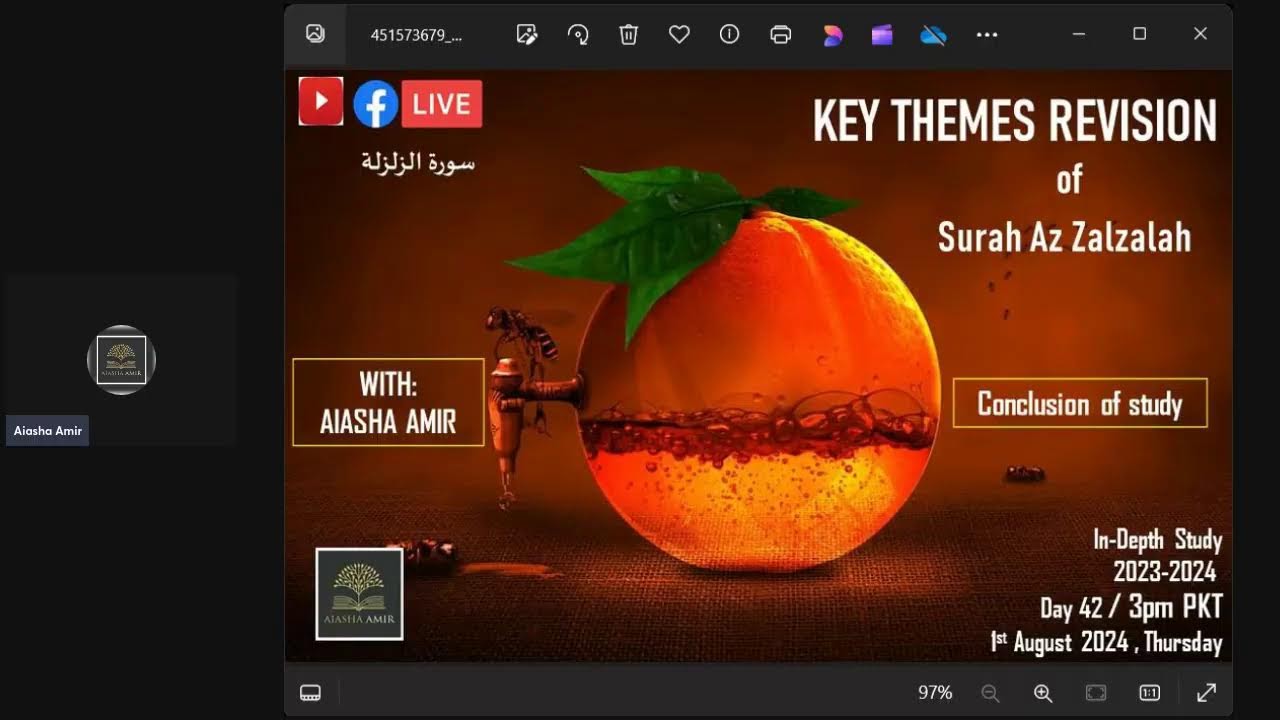Enter full screen with expand arrows icon
The image size is (1280, 720).
click(1206, 692)
